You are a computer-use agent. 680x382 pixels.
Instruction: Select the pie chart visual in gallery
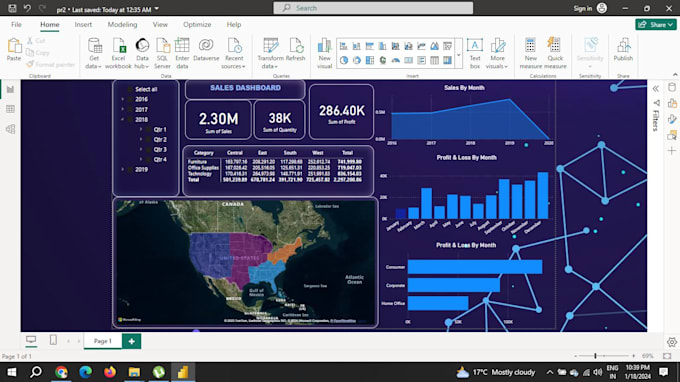[x=343, y=60]
